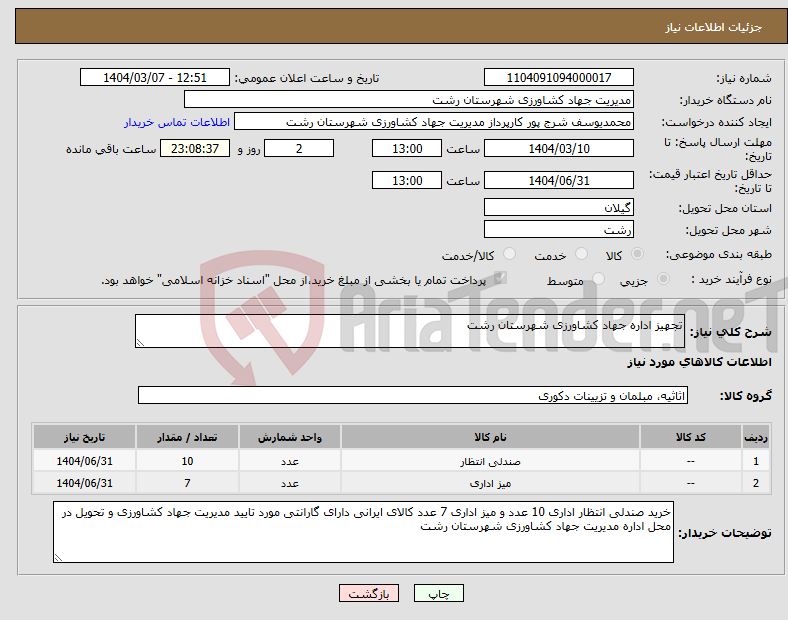Click the need number field 1104091094000017
The image size is (788, 620).
(558, 77)
